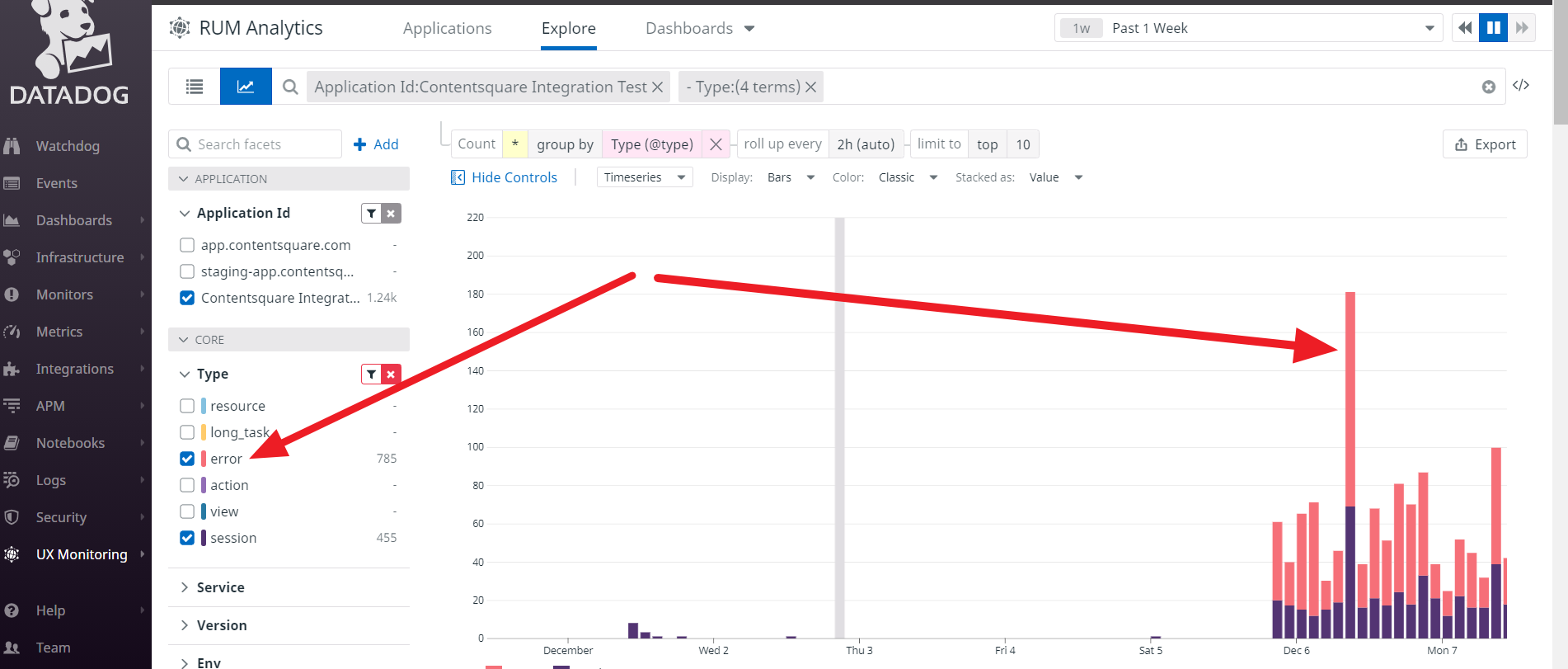Click the Add facet button
The width and height of the screenshot is (1568, 669).
376,144
